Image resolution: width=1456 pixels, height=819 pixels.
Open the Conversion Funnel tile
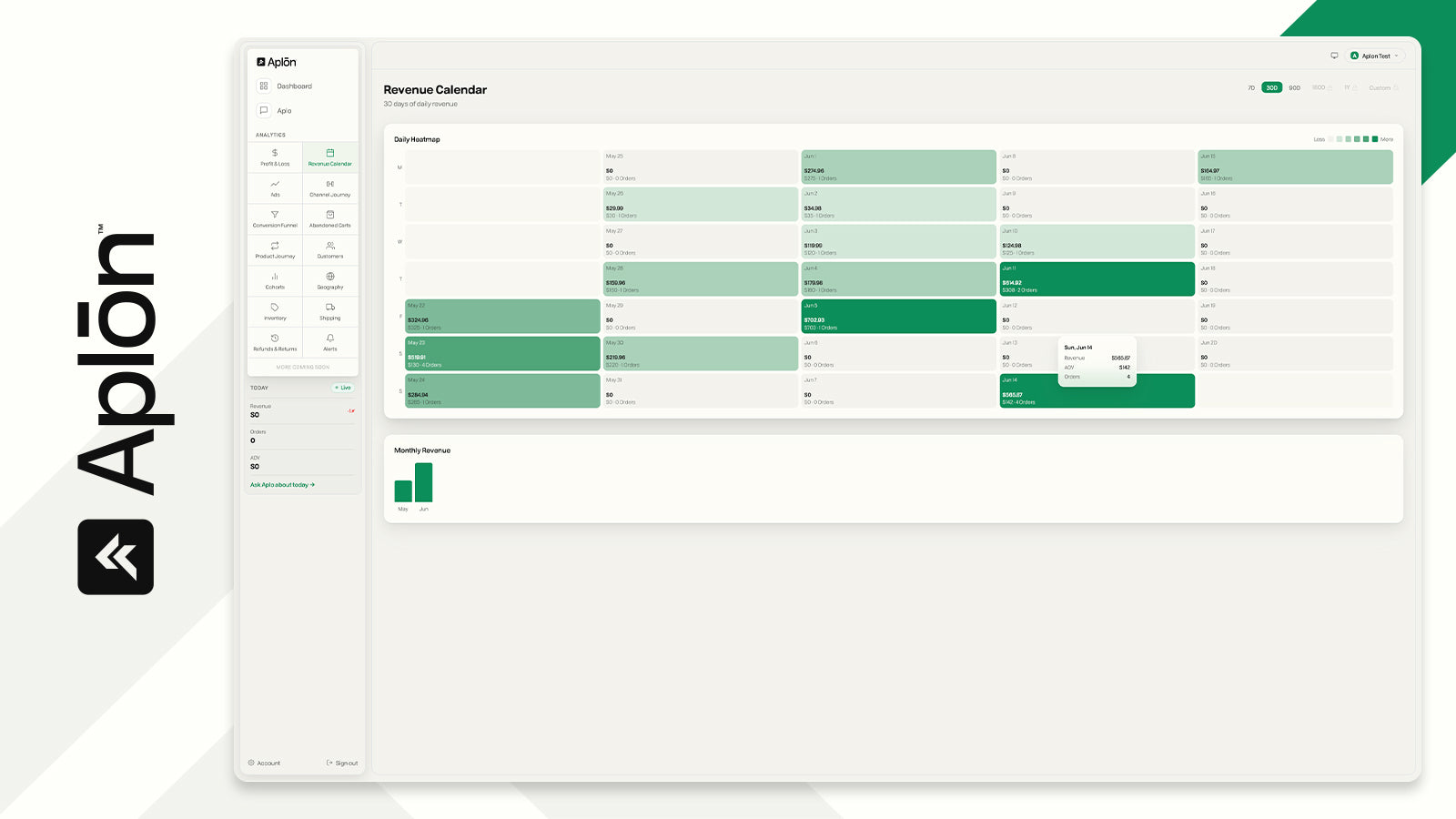pos(275,218)
